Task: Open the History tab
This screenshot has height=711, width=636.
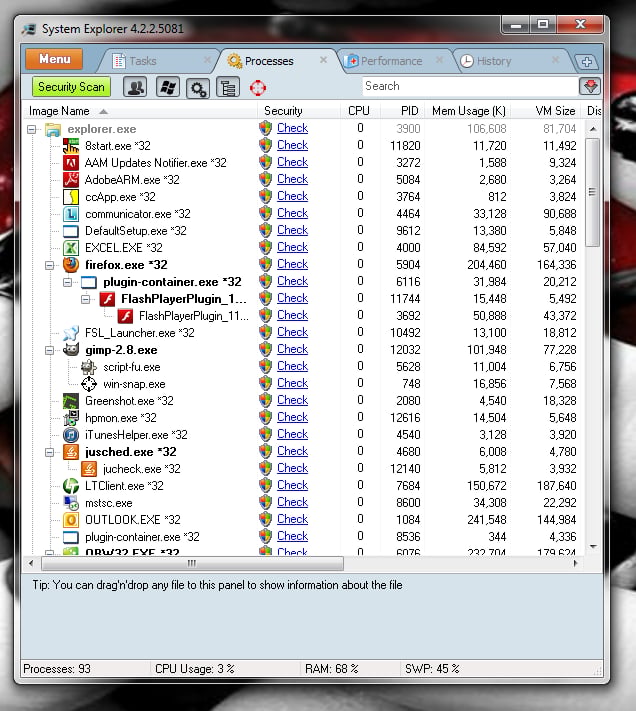Action: [x=494, y=61]
